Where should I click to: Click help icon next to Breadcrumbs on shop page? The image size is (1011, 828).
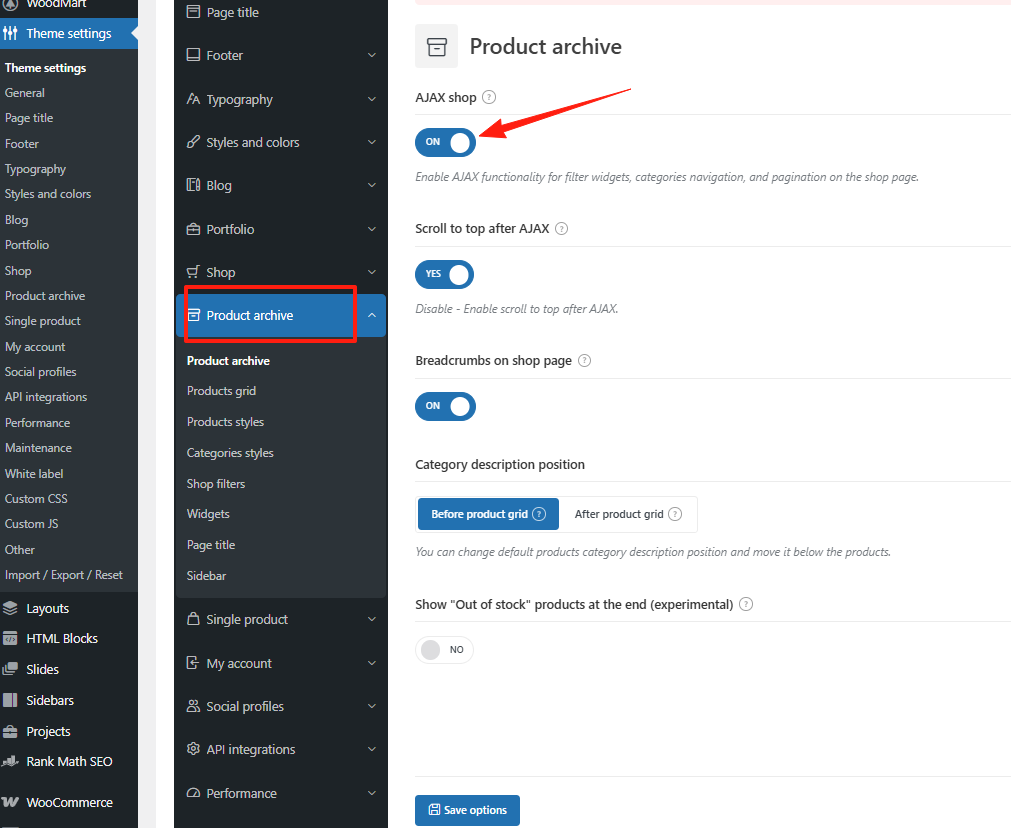coord(585,360)
